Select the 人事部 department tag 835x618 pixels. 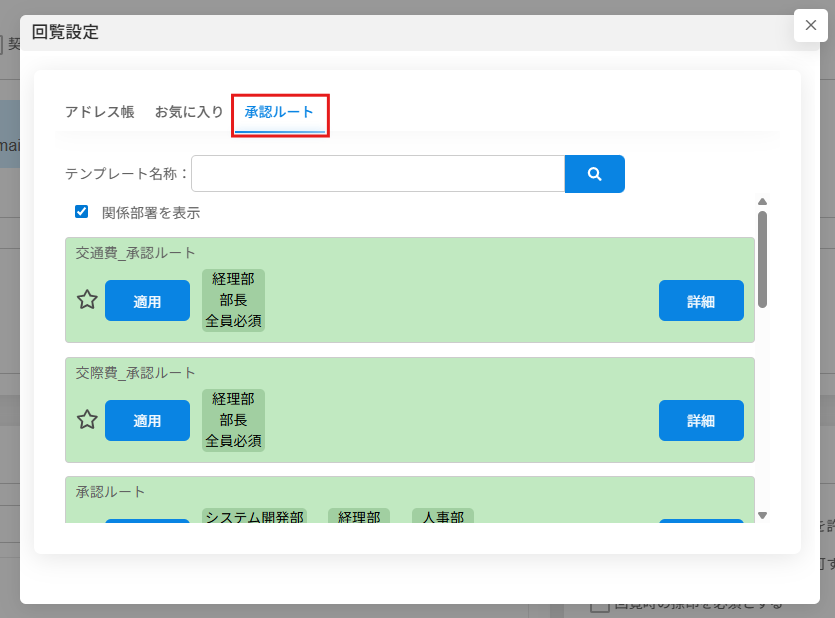[x=442, y=516]
